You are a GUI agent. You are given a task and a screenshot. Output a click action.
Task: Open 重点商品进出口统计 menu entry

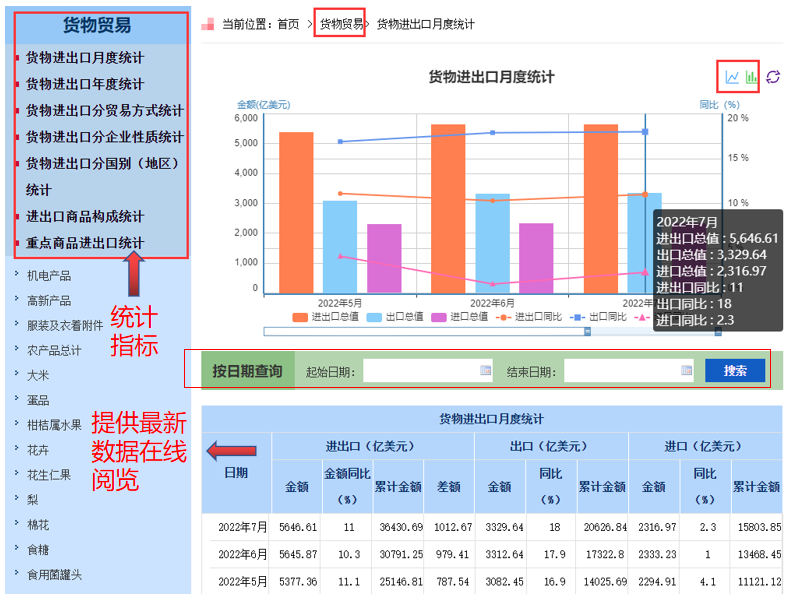(85, 242)
